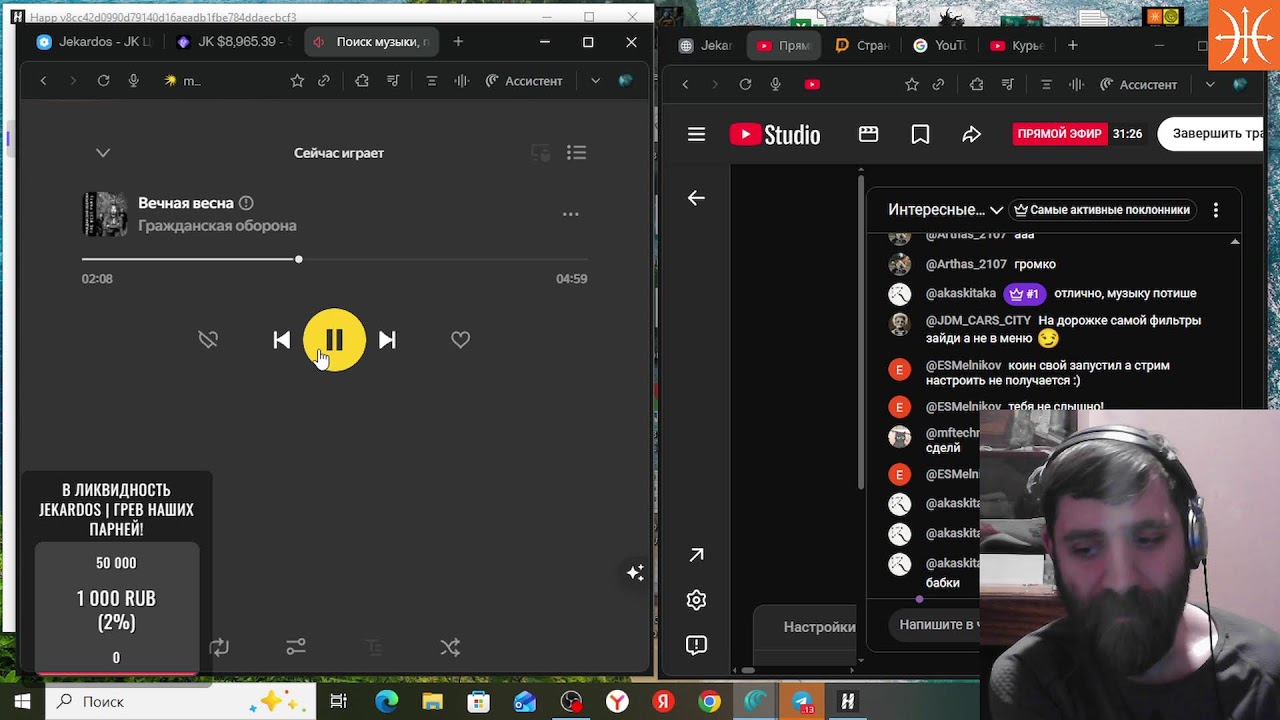Screen dimensions: 1280x720
Task: Click the YouTube Studio logo
Action: pyautogui.click(x=775, y=135)
